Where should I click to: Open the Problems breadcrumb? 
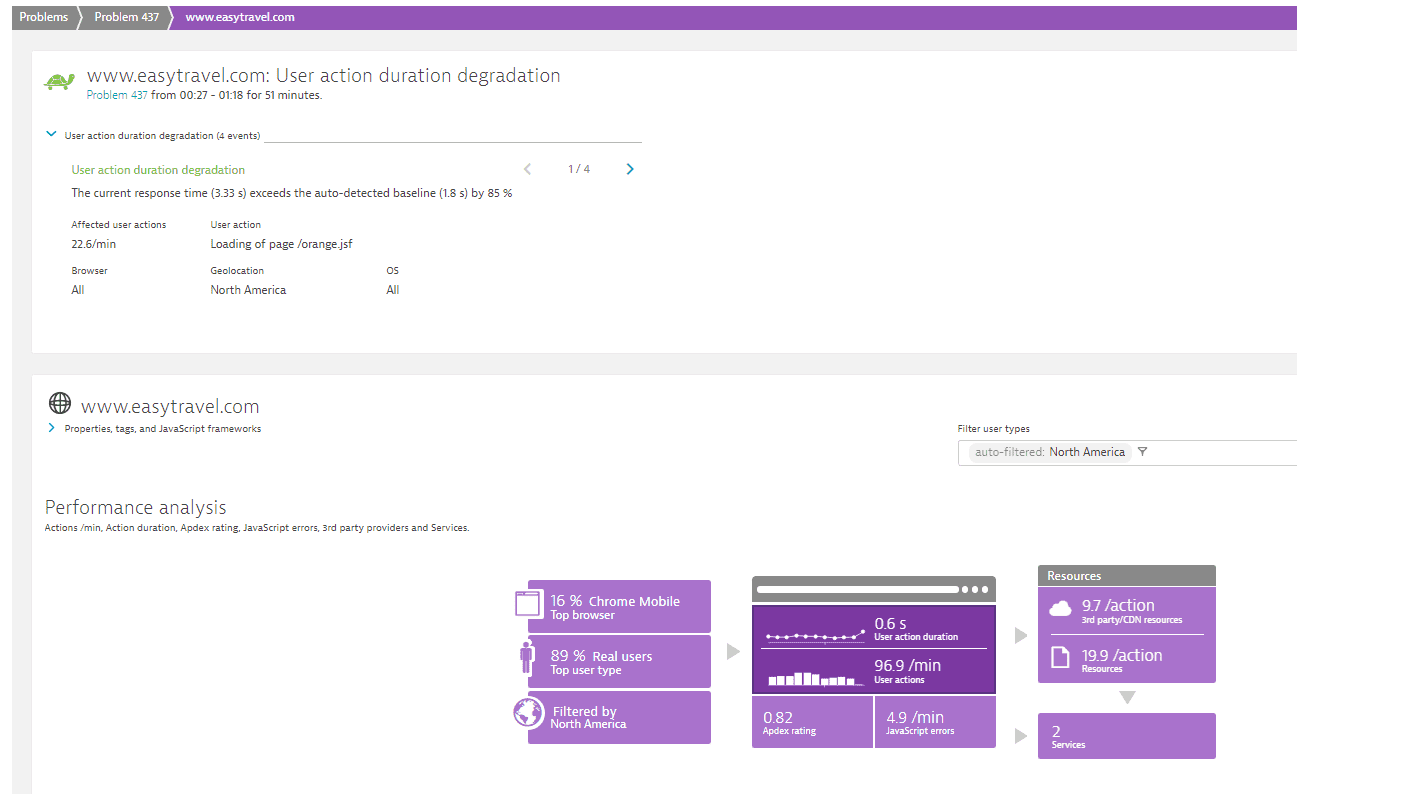pyautogui.click(x=44, y=17)
